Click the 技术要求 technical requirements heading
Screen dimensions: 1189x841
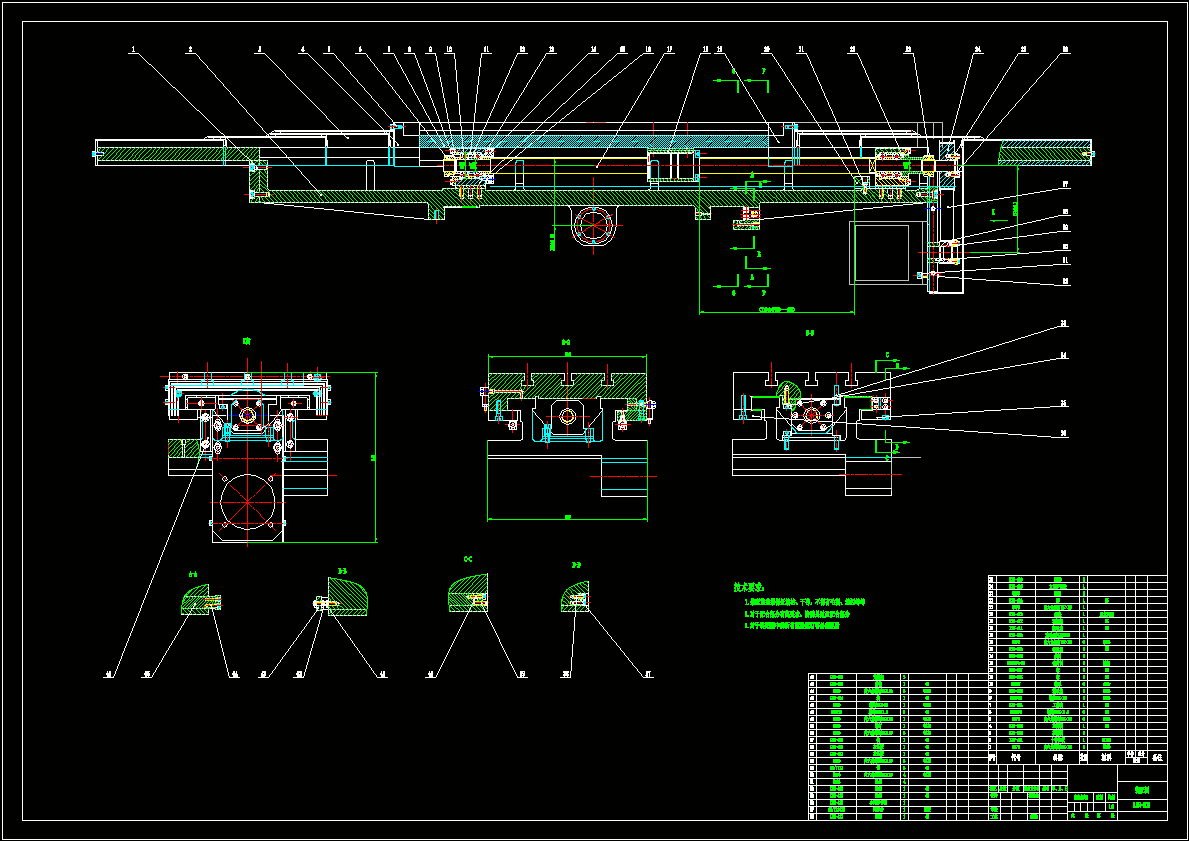pos(748,587)
